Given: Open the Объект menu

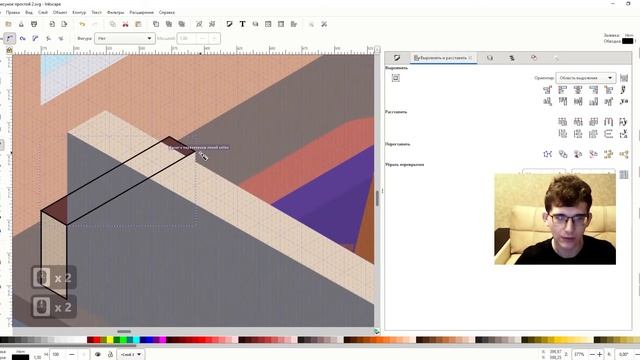Looking at the screenshot, I should (x=60, y=13).
